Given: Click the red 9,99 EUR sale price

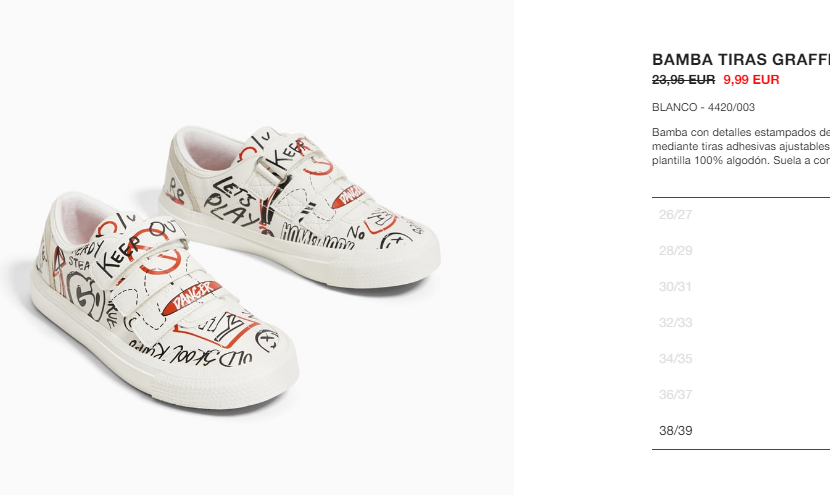Looking at the screenshot, I should [x=751, y=80].
